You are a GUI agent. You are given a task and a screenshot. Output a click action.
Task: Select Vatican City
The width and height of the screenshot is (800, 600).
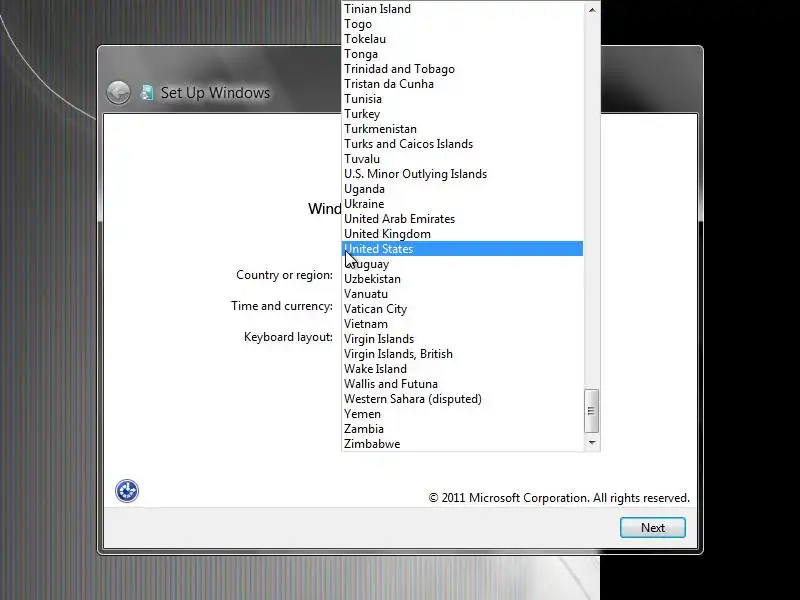(x=462, y=309)
